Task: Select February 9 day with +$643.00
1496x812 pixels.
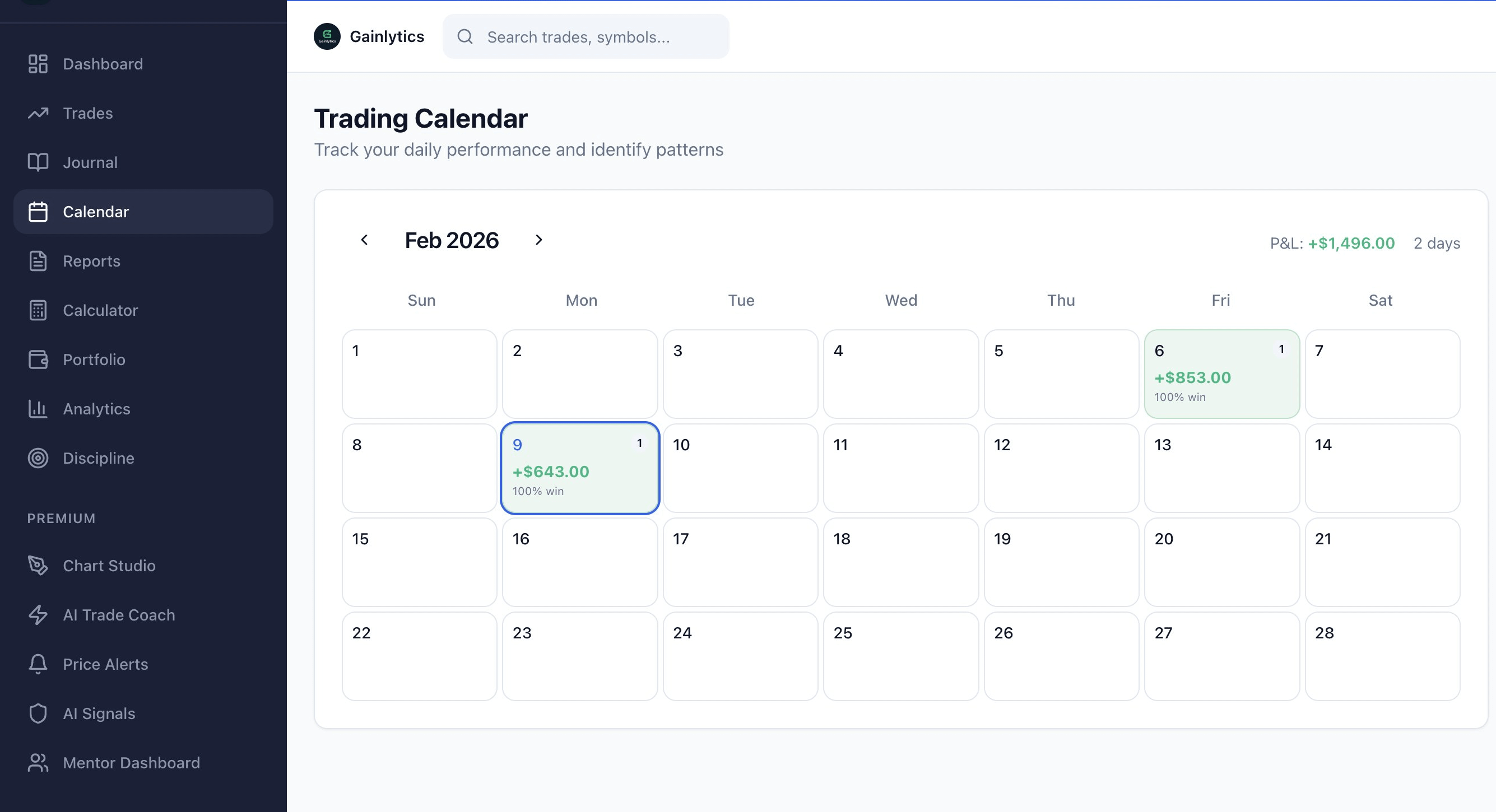Action: click(579, 468)
